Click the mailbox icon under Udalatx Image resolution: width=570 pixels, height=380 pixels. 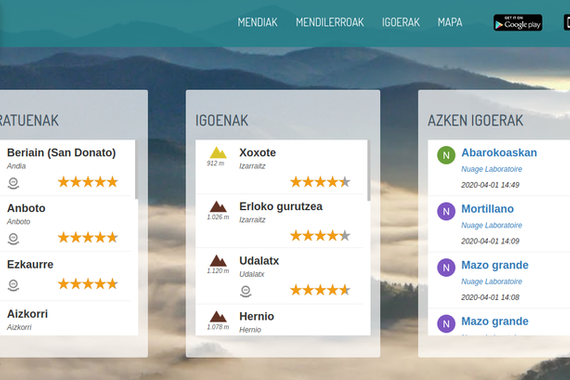click(246, 291)
